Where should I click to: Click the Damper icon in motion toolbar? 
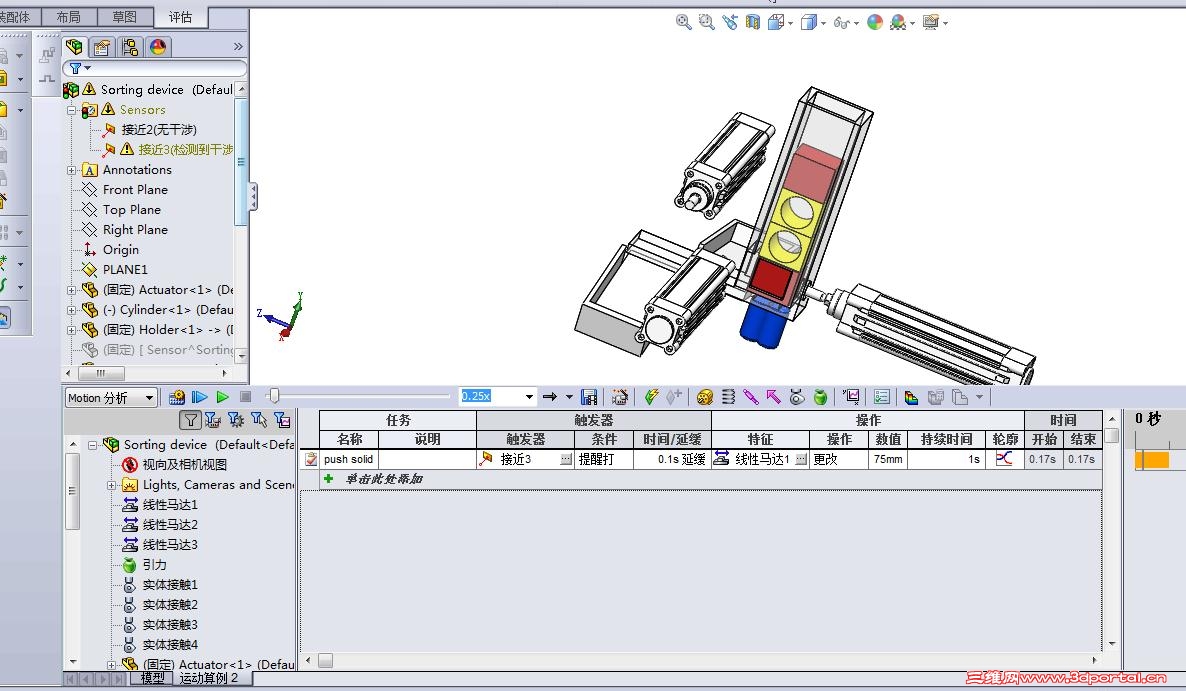pos(750,397)
